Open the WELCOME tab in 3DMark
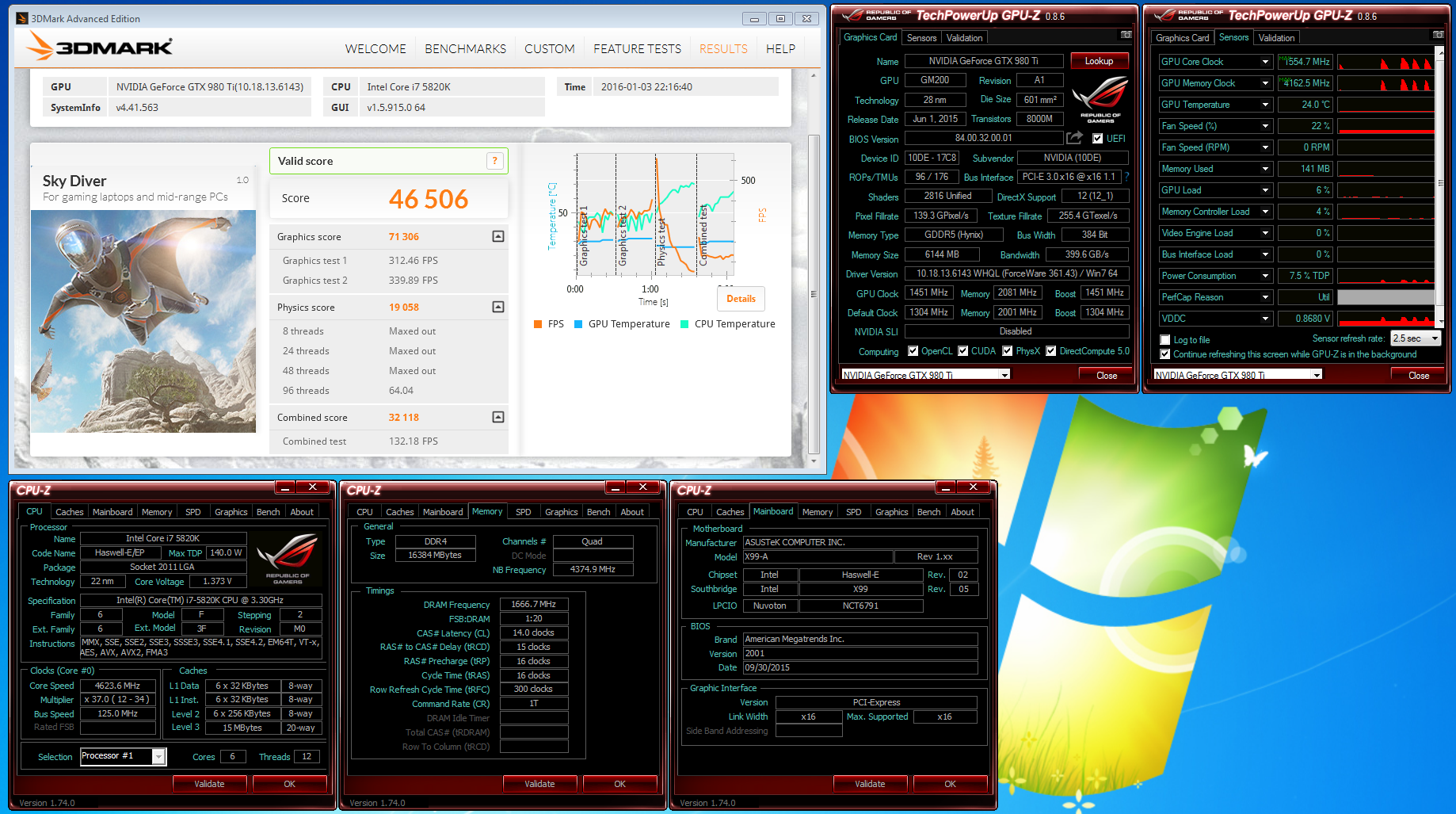 tap(375, 49)
